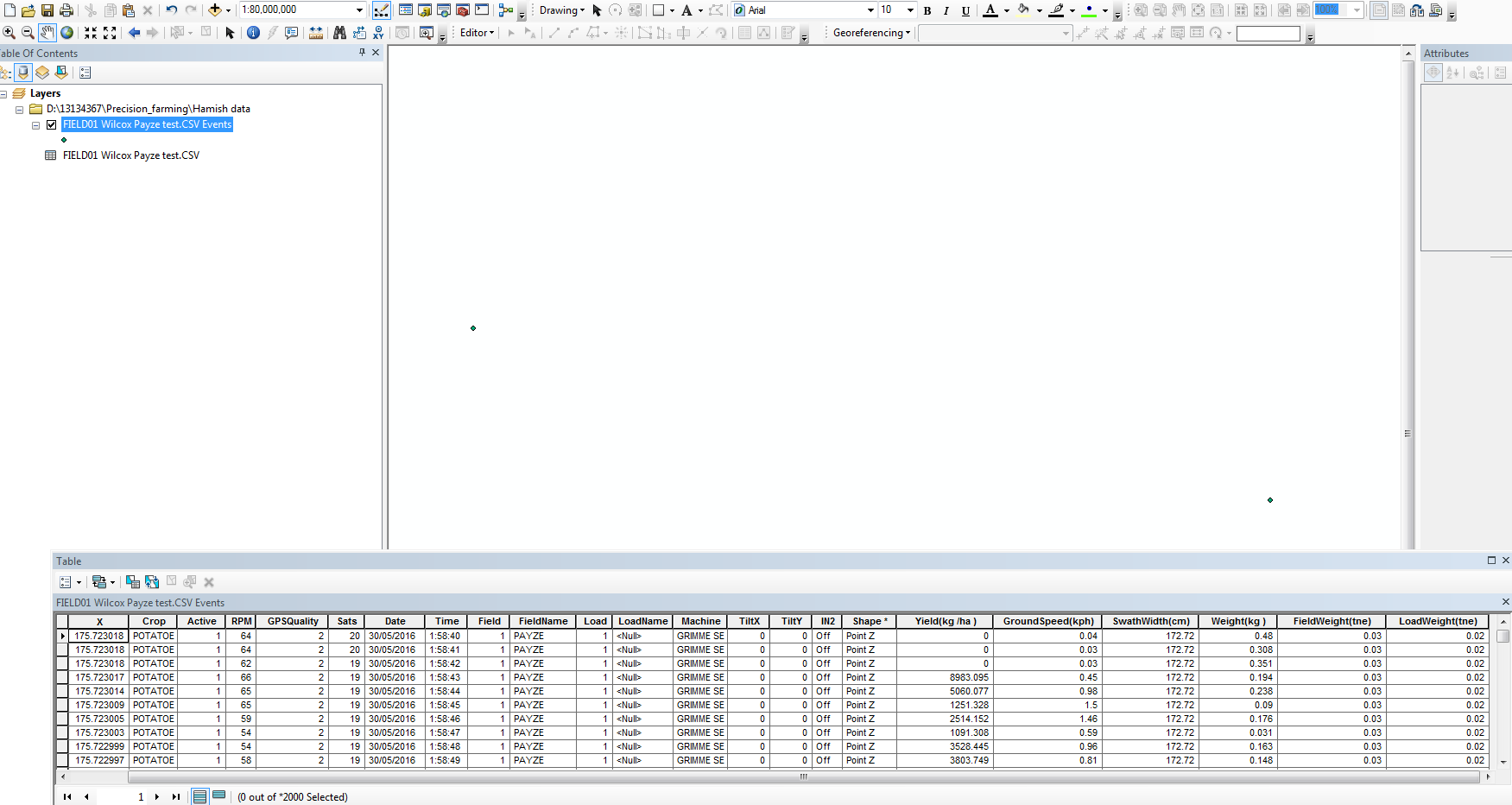Open the Find binoculars tool
This screenshot has height=805, width=1512.
pos(339,33)
